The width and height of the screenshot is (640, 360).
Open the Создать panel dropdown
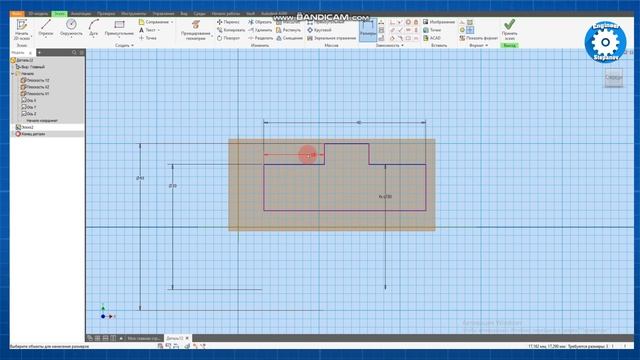pos(124,45)
